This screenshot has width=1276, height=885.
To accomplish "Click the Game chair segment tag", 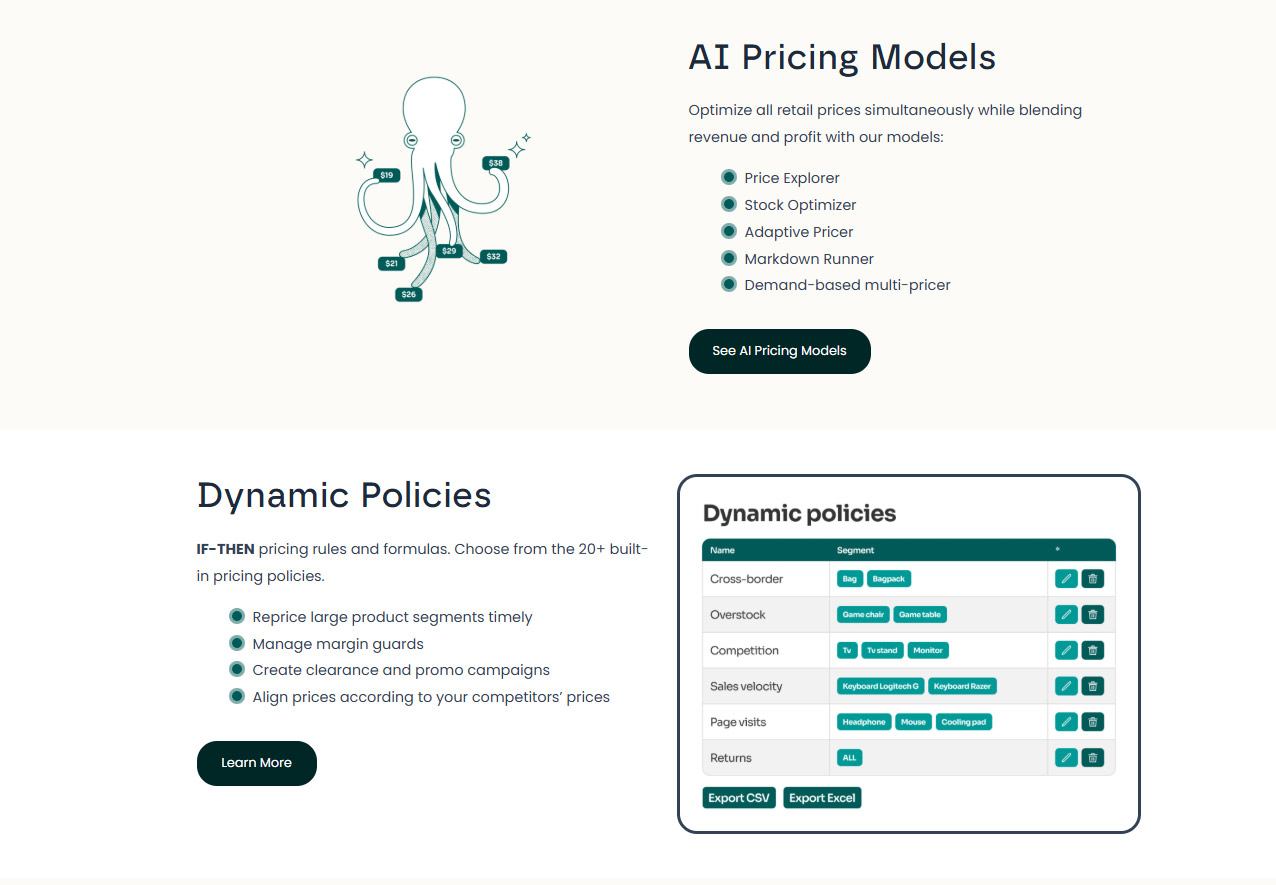I will [x=863, y=615].
